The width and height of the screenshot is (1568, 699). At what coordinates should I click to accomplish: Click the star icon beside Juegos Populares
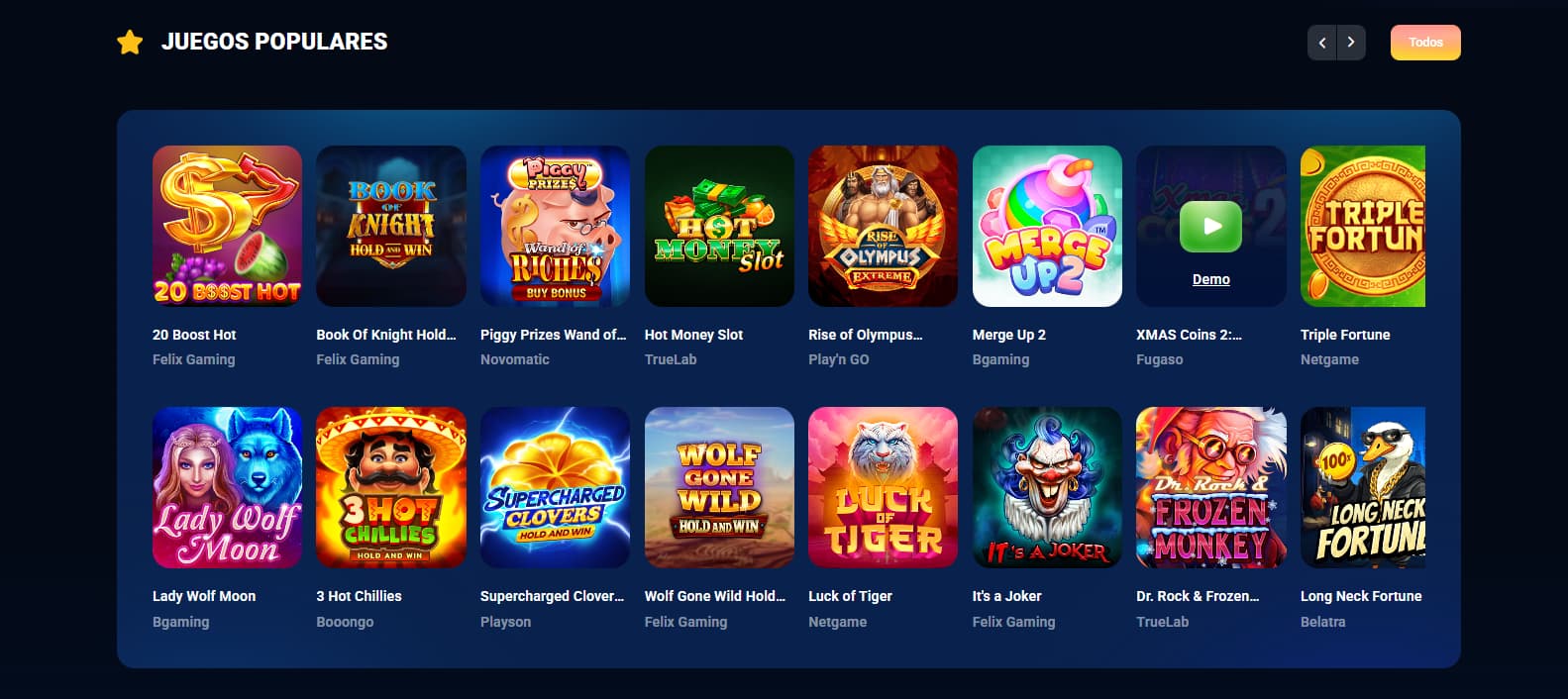[x=130, y=42]
